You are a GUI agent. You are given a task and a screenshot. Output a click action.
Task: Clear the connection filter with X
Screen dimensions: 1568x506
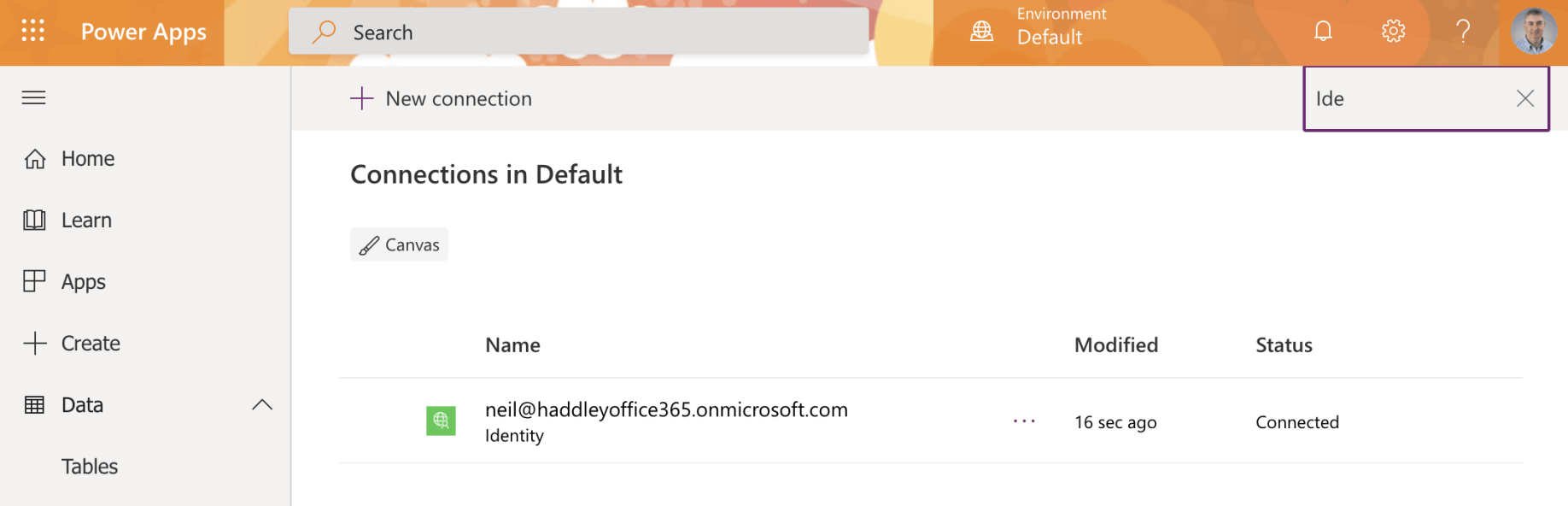(x=1525, y=98)
